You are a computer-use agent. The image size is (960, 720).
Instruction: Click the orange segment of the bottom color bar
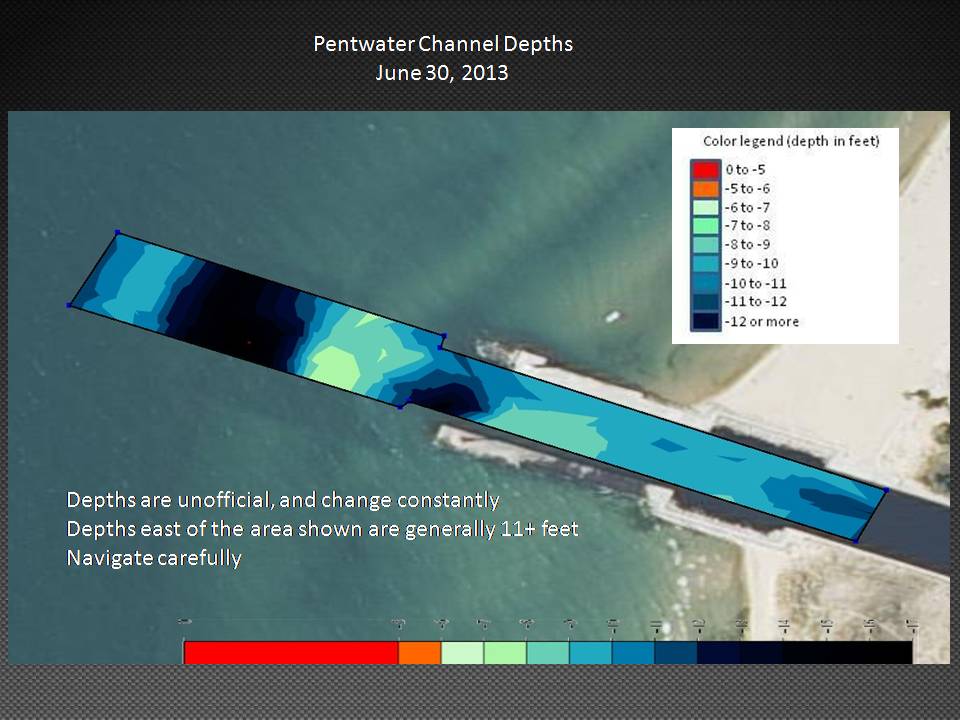tap(419, 652)
